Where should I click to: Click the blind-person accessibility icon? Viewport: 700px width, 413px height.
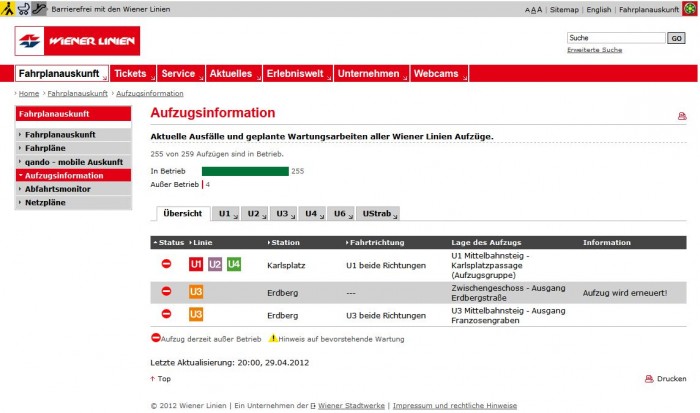(8, 8)
